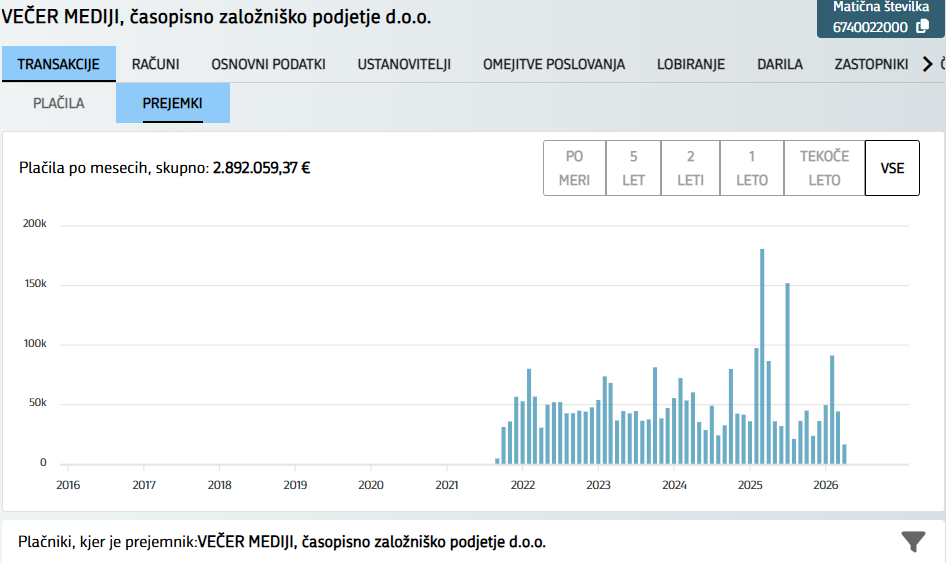Switch to the Računi tab
946x563 pixels.
click(155, 64)
